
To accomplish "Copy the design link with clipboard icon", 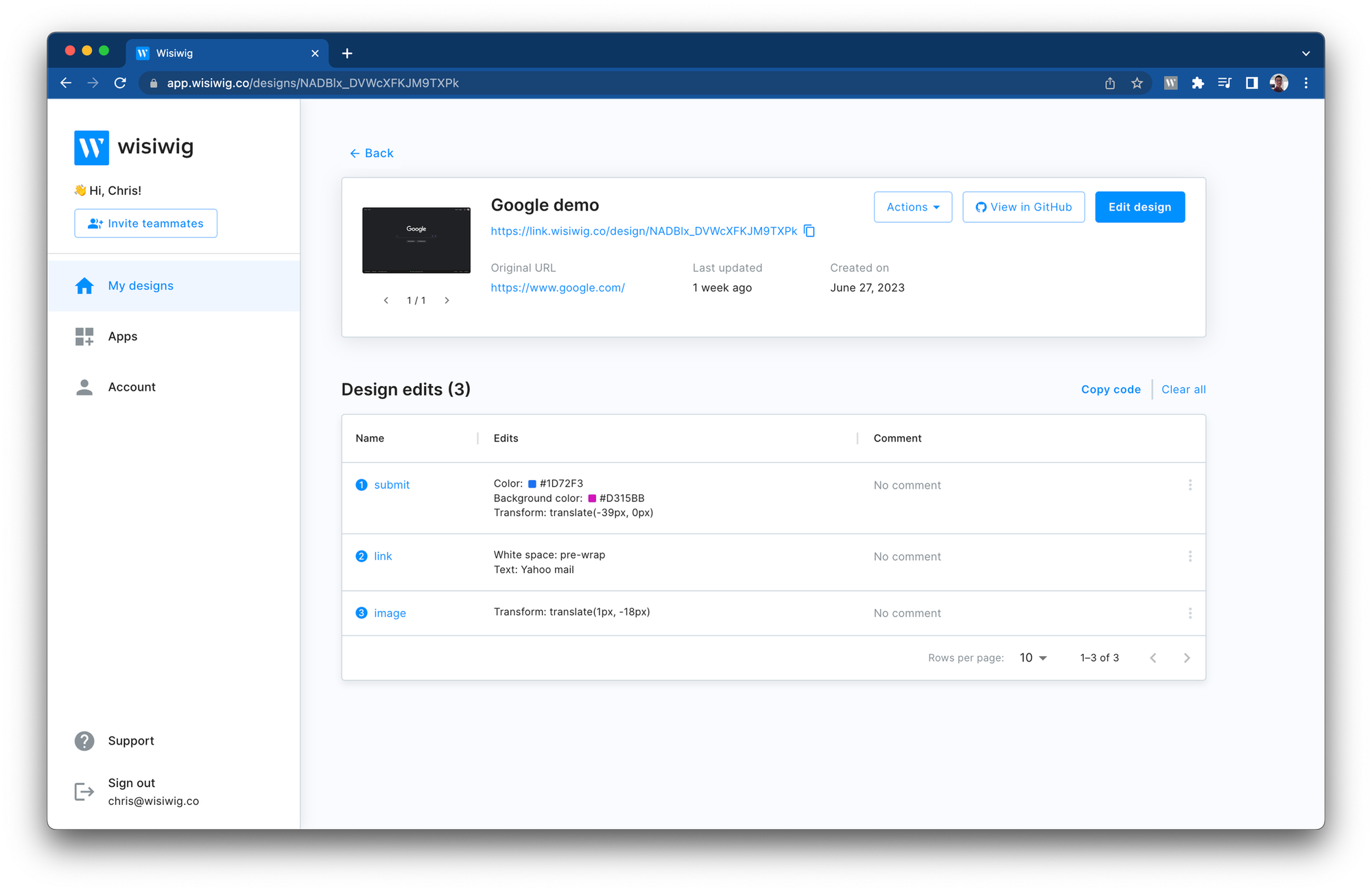I will [x=809, y=231].
